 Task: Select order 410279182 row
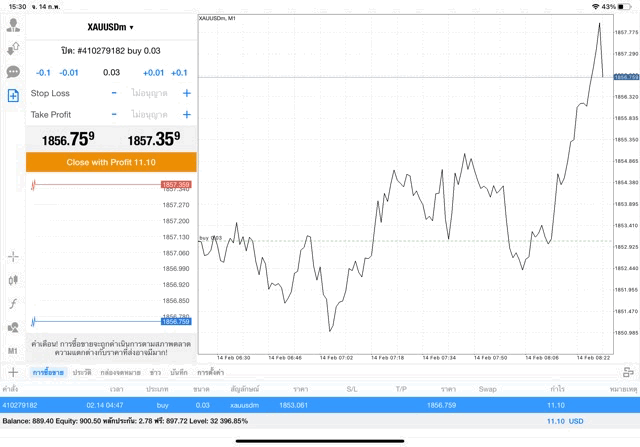[x=320, y=405]
